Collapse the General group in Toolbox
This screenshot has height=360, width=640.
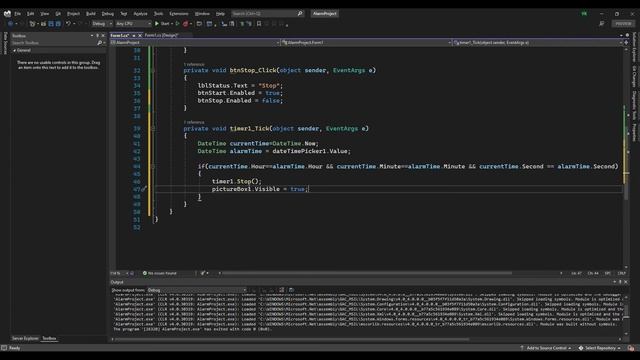click(14, 50)
